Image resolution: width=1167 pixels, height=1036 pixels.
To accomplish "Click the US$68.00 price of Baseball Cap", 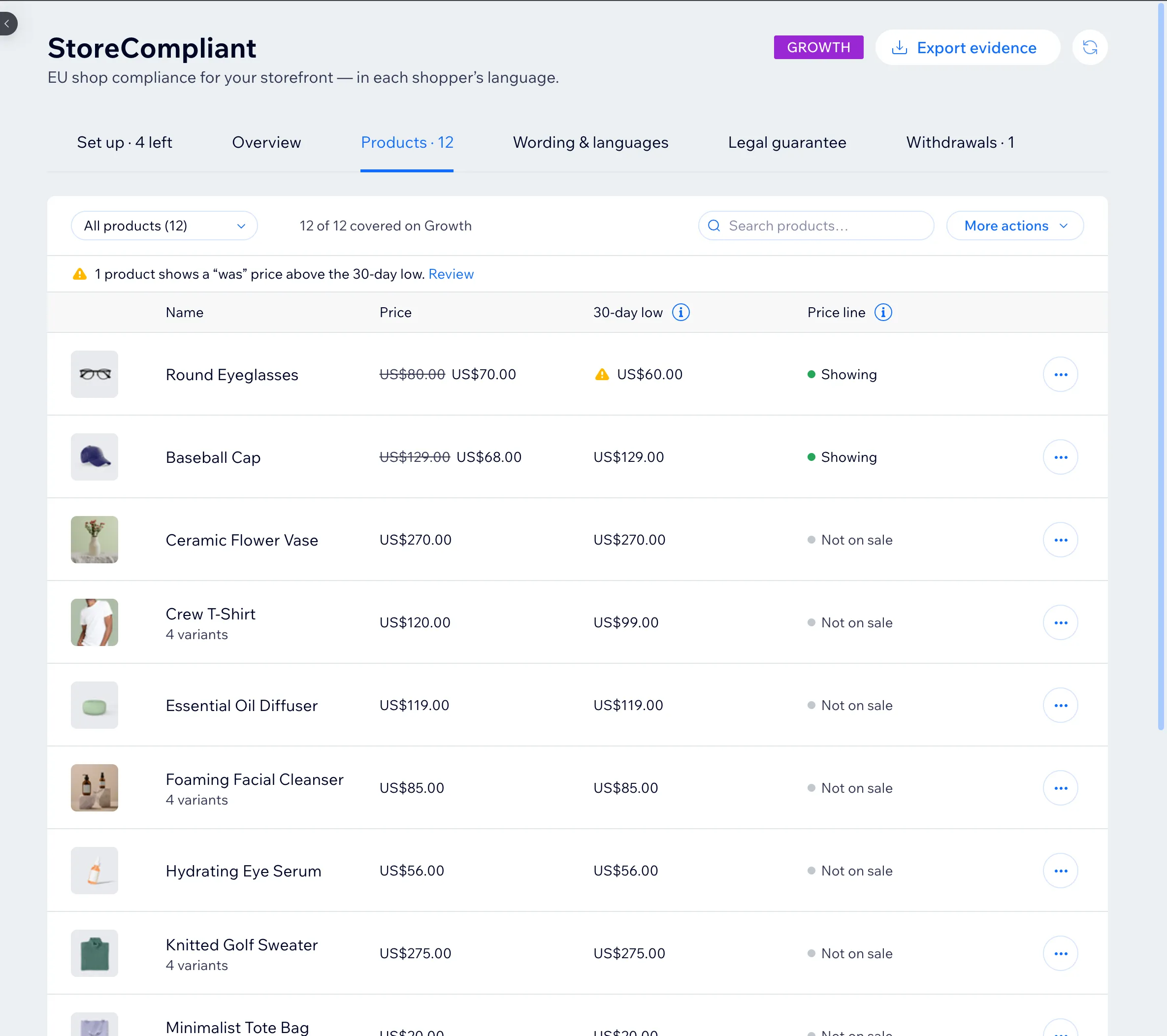I will click(x=489, y=457).
